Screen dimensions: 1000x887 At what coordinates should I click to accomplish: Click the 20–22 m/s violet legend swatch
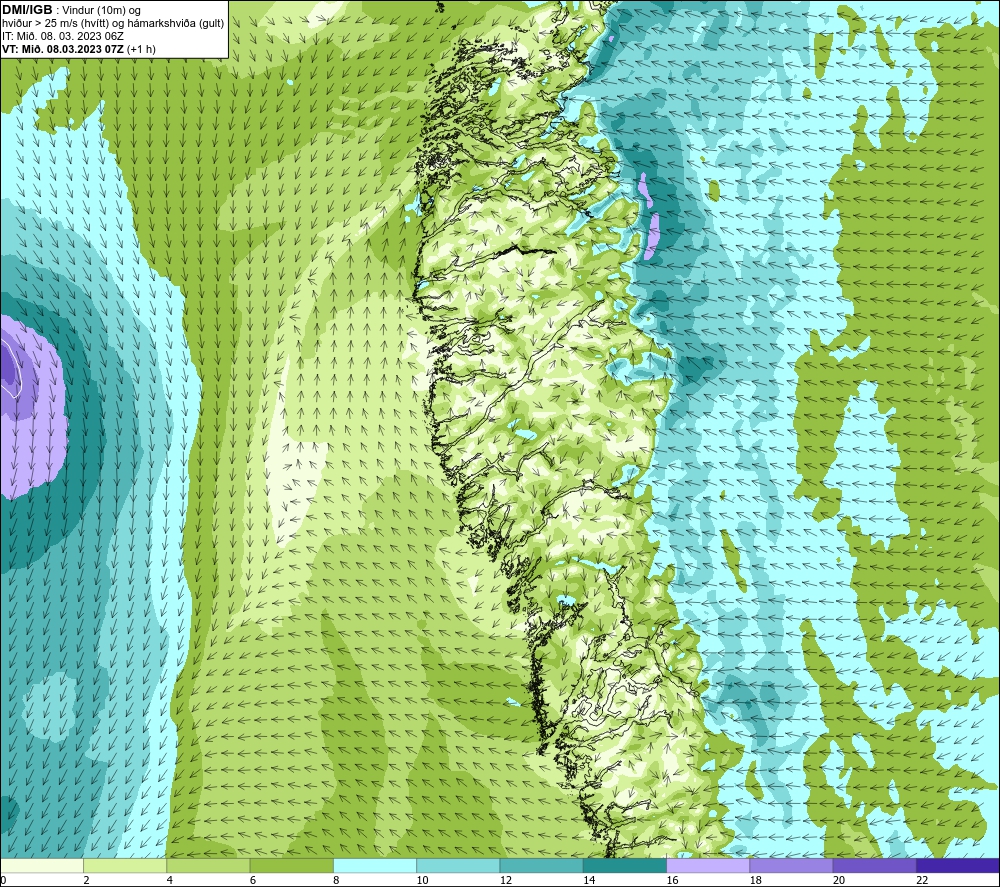(875, 866)
